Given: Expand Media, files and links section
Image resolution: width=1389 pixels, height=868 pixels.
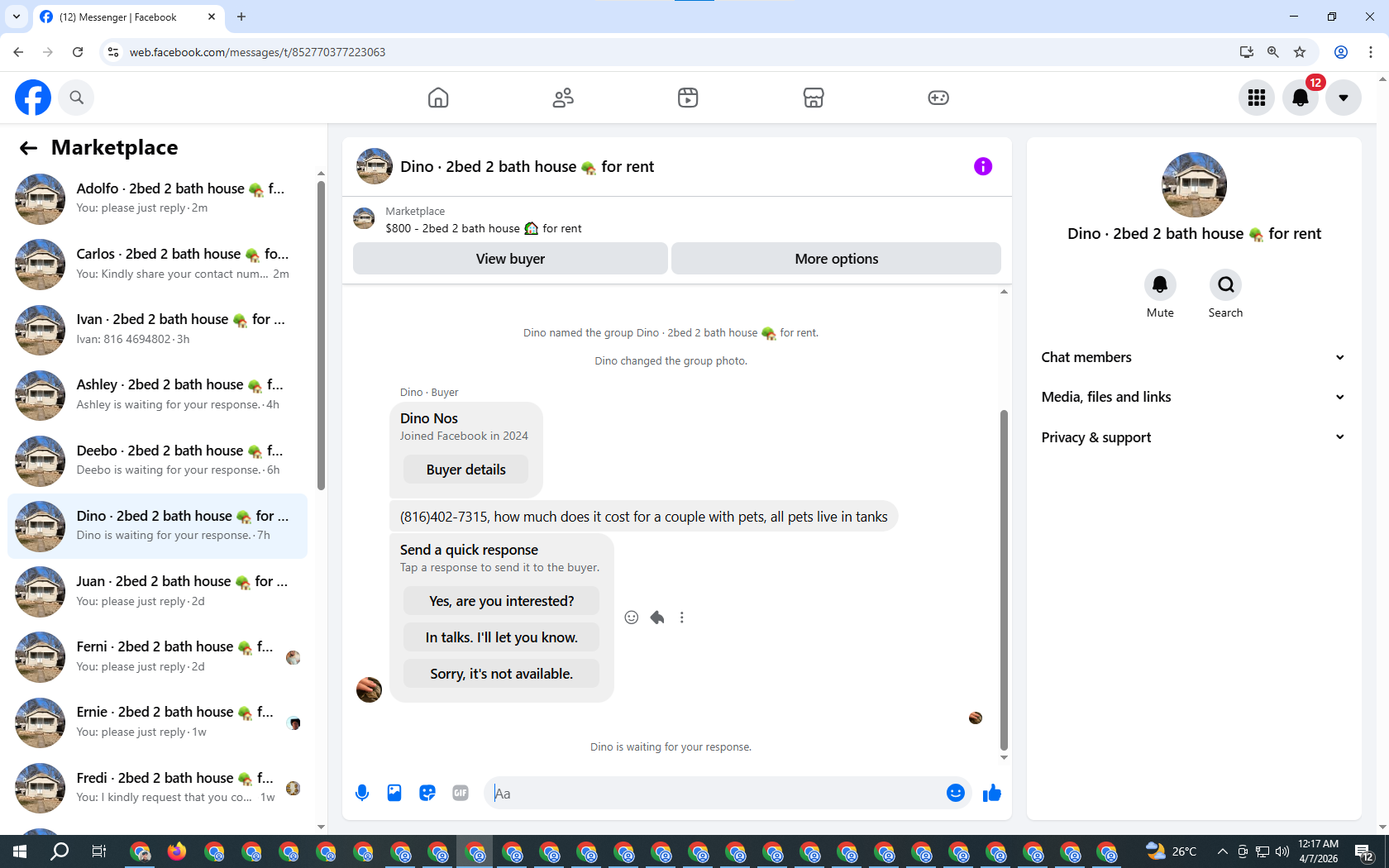Looking at the screenshot, I should (x=1193, y=397).
